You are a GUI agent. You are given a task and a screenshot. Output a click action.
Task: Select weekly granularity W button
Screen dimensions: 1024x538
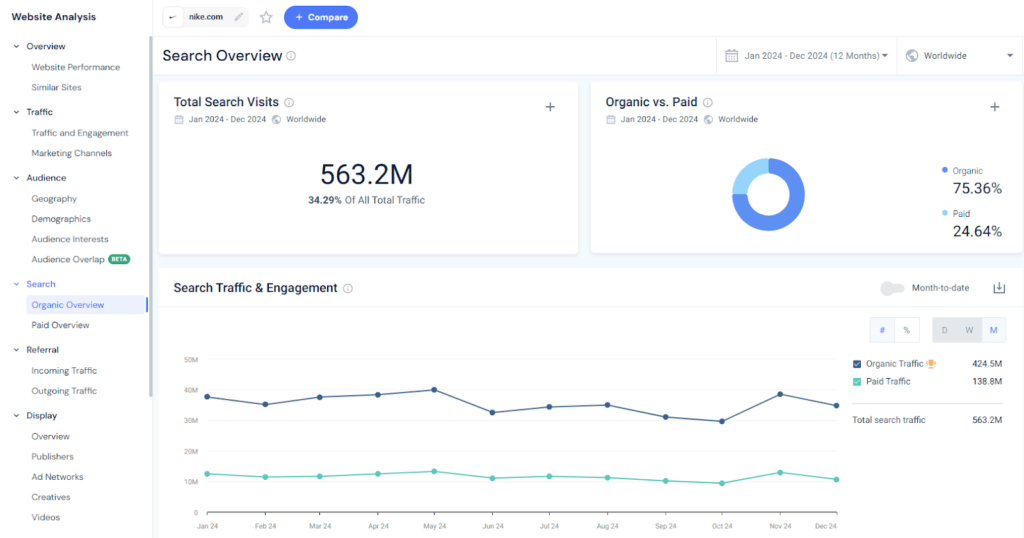pyautogui.click(x=968, y=330)
